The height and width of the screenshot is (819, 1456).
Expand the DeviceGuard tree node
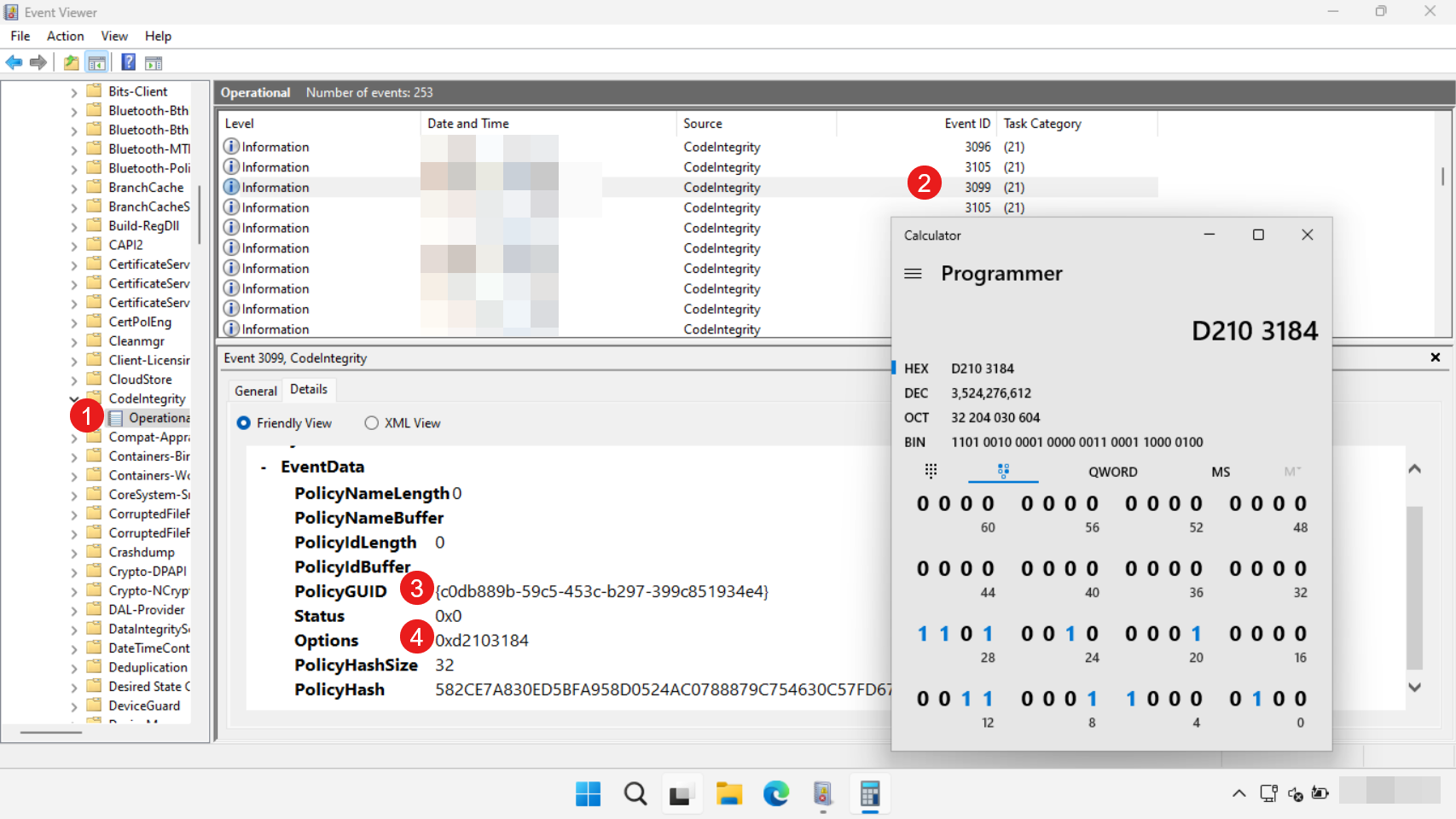click(74, 706)
